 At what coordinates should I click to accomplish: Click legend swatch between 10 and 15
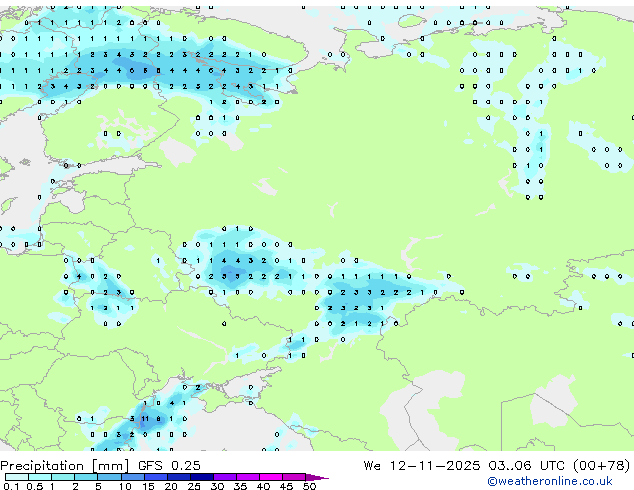[132, 477]
